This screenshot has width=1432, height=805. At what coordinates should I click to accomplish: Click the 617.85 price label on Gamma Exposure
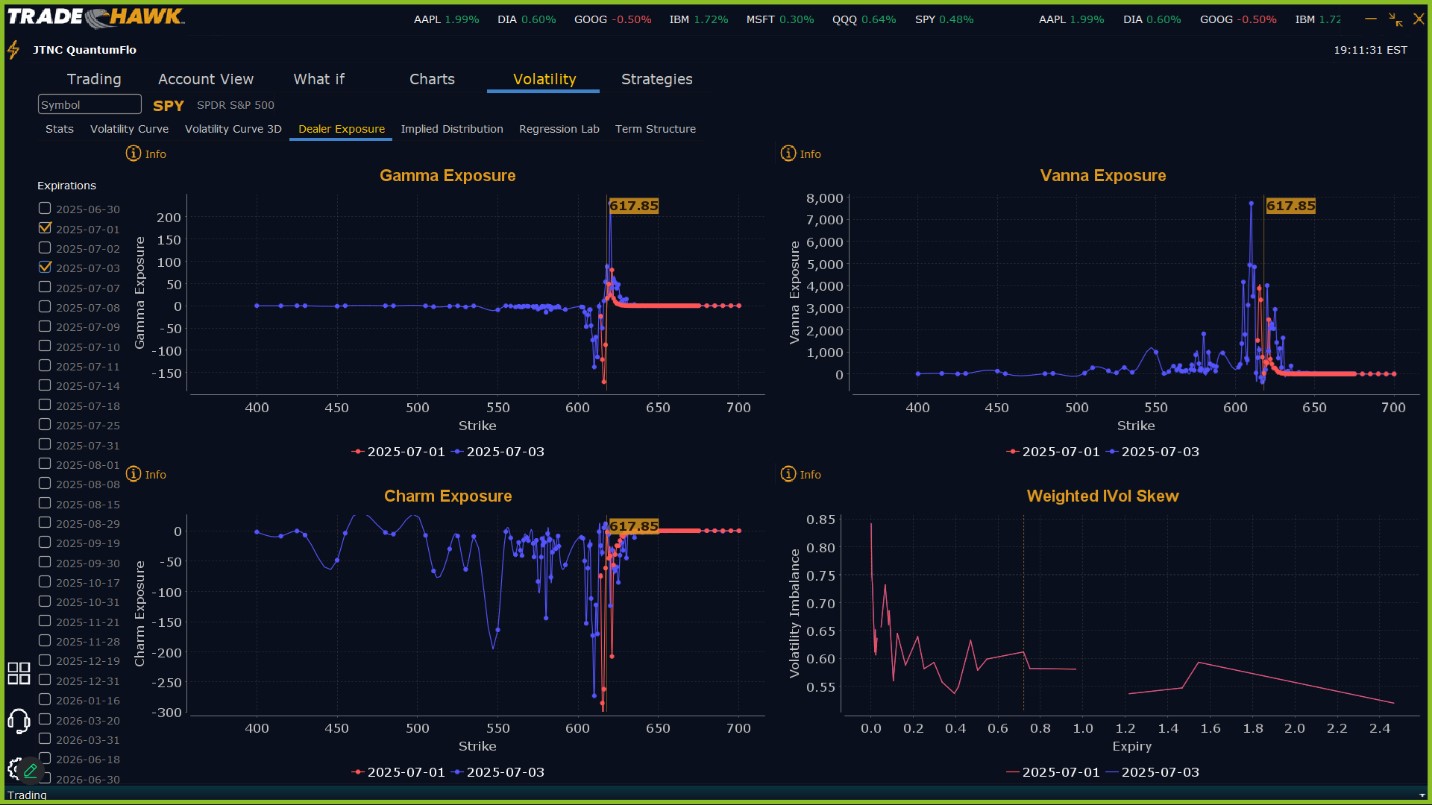tap(634, 205)
